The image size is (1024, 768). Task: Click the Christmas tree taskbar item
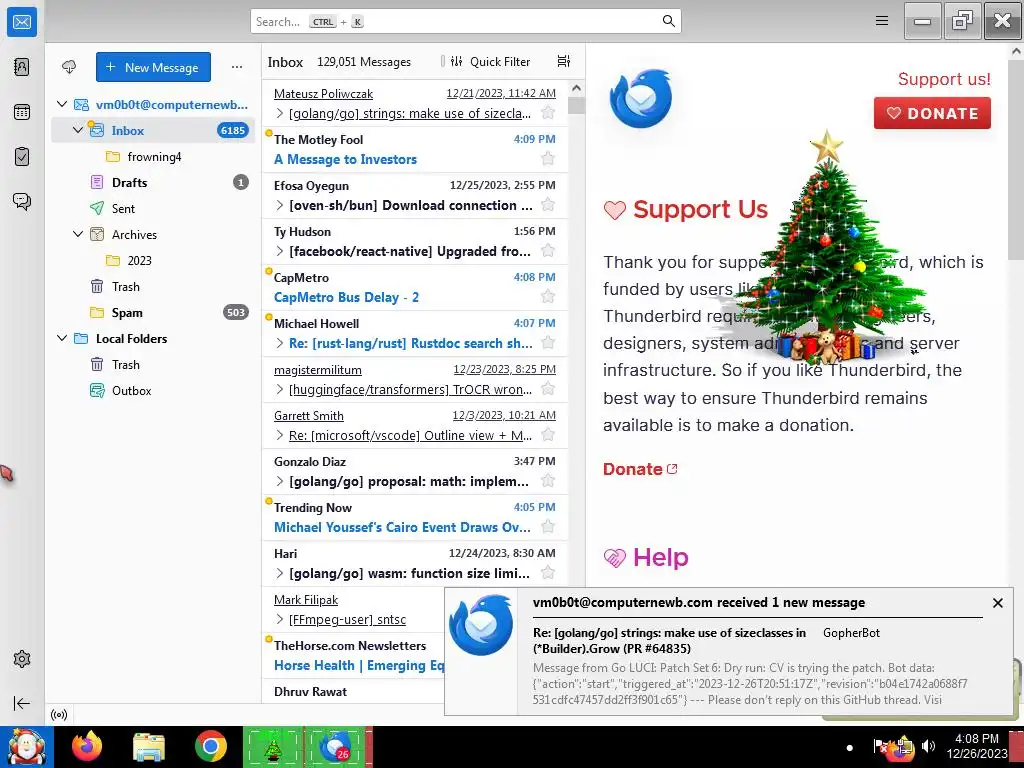coord(273,746)
